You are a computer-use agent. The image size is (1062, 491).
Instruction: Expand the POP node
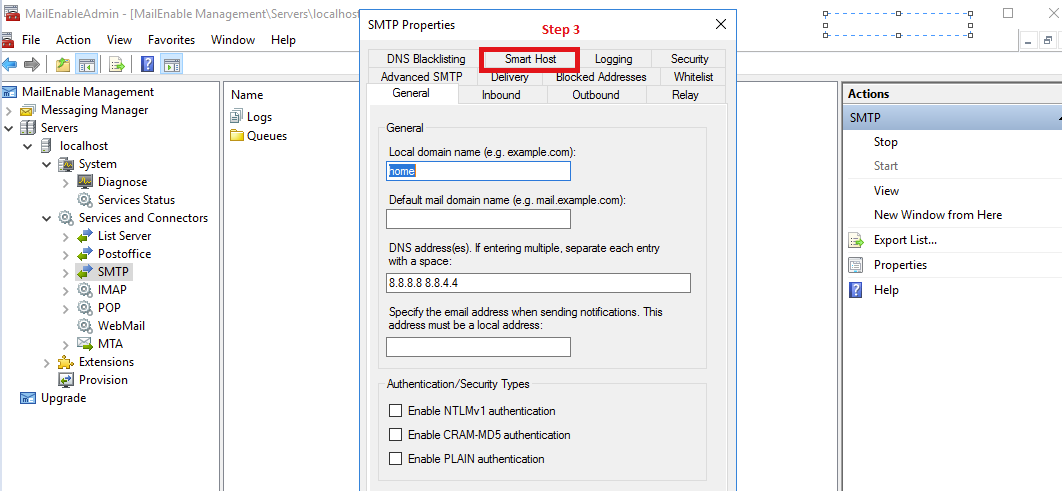click(66, 308)
